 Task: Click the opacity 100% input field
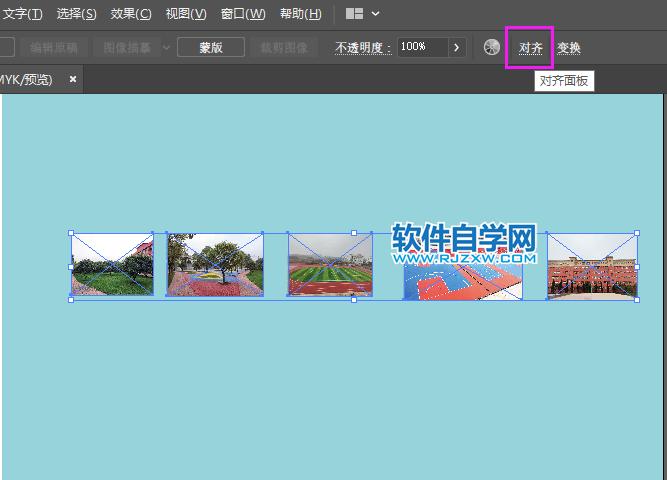coord(422,47)
